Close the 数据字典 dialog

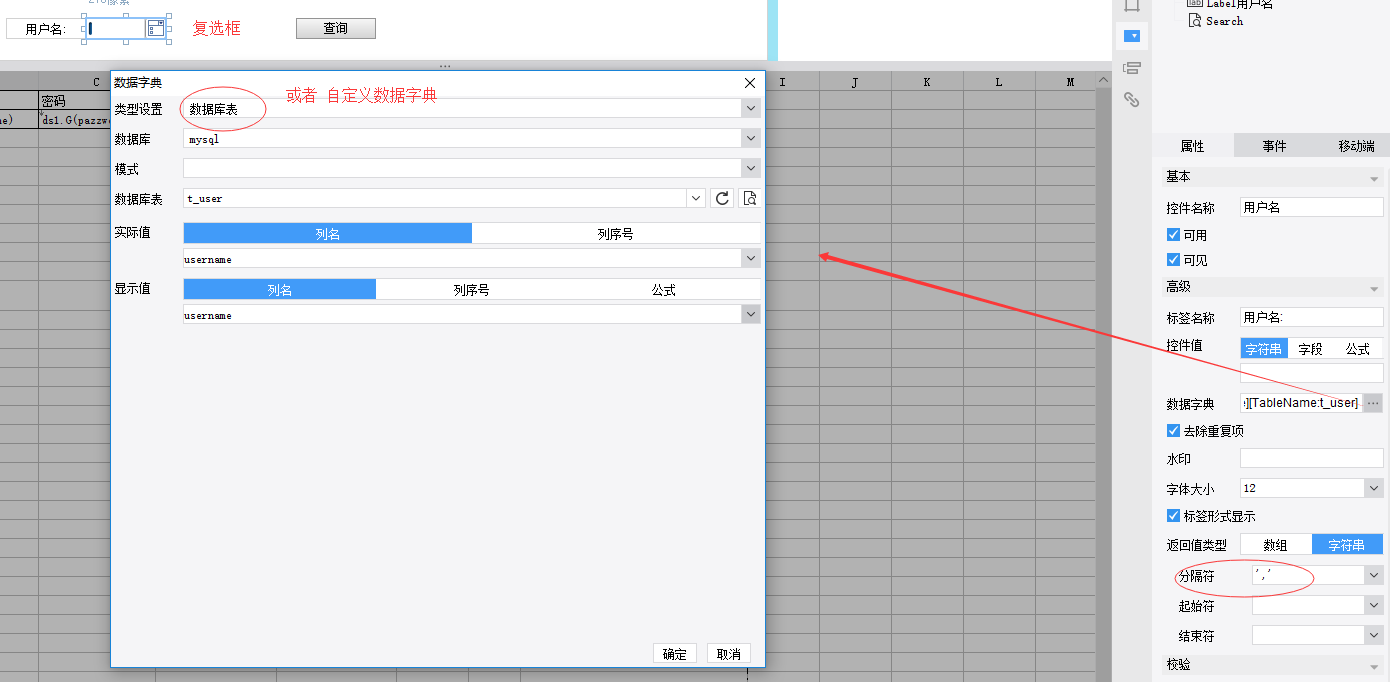750,83
